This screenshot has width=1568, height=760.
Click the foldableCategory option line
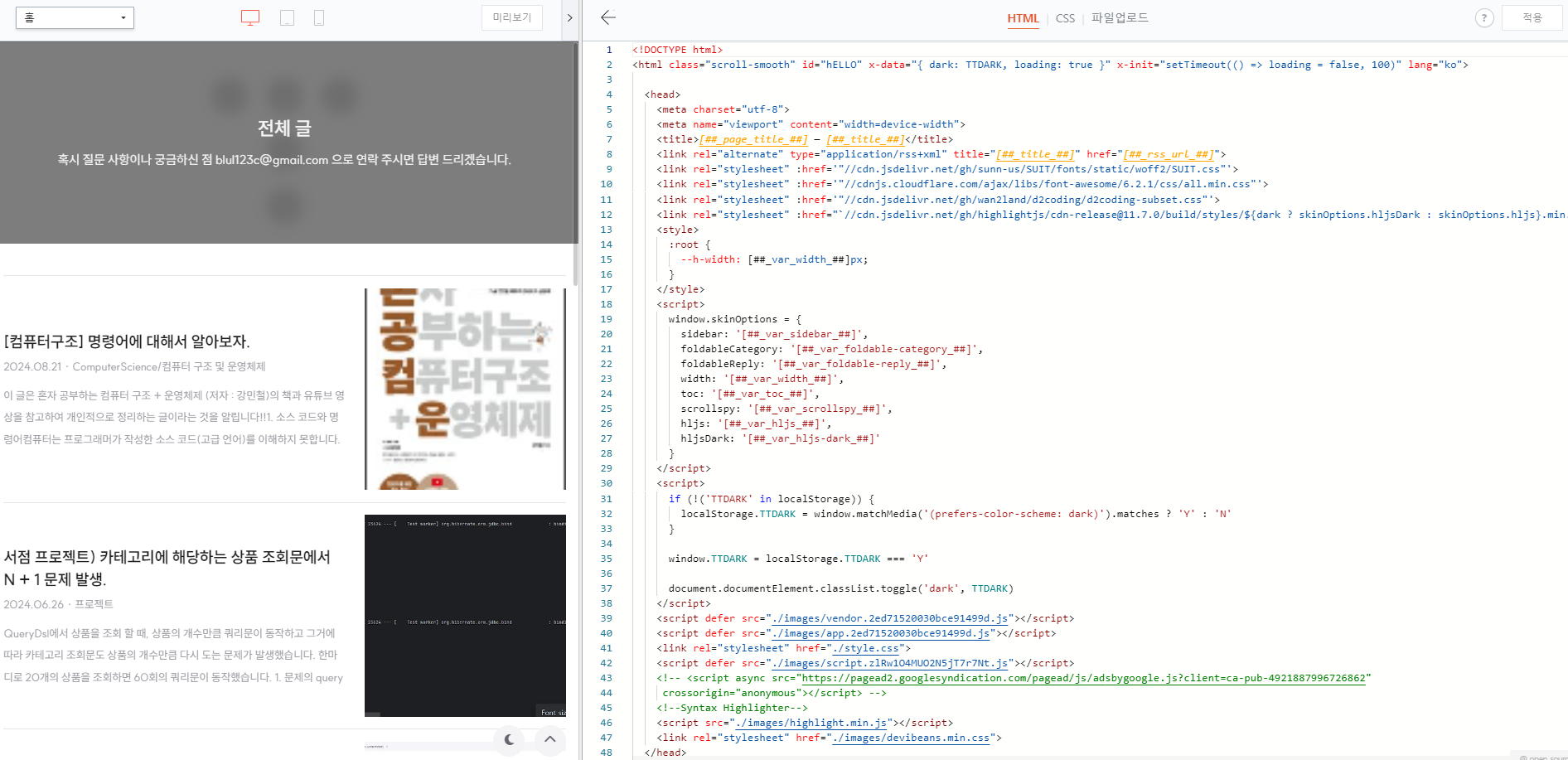pos(832,349)
